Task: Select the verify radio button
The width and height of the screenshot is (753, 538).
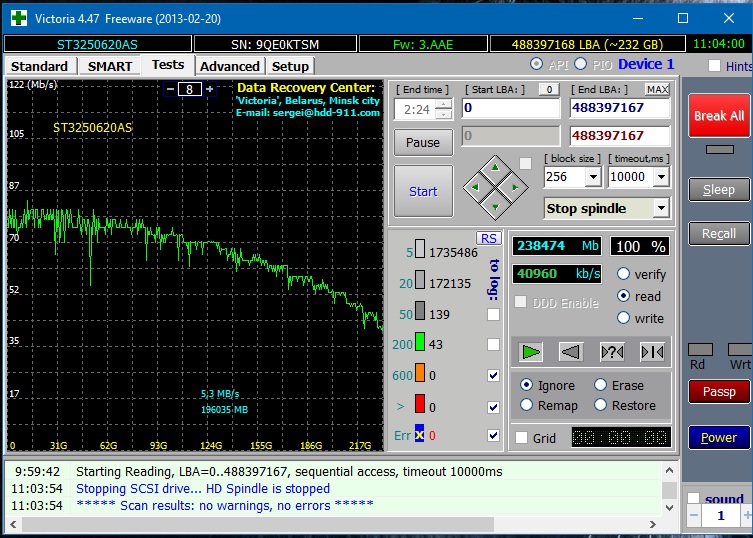Action: pyautogui.click(x=624, y=274)
